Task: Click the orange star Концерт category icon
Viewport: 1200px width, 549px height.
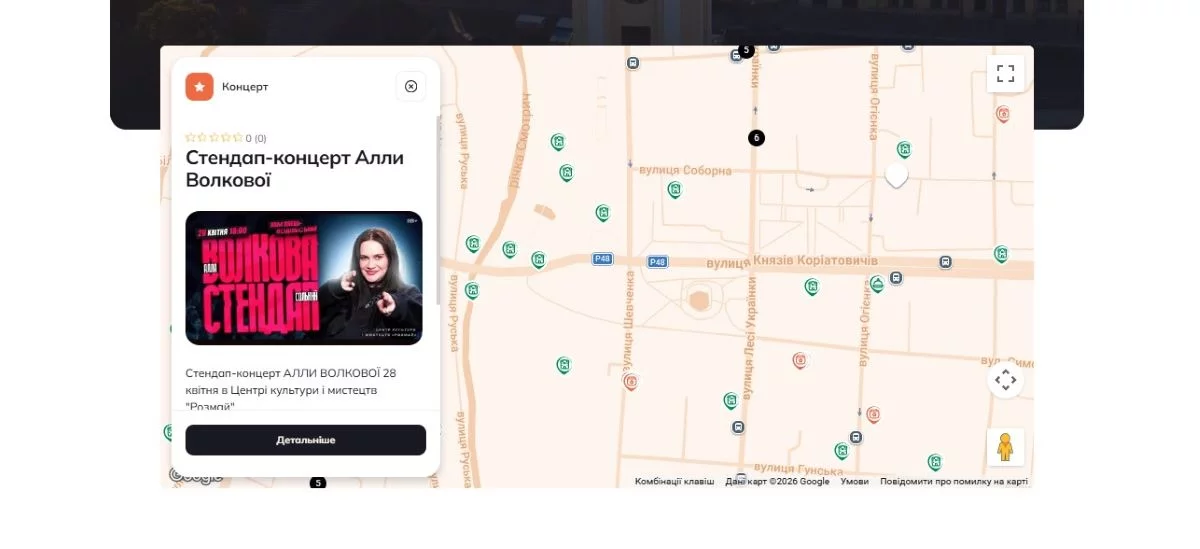Action: (x=199, y=87)
